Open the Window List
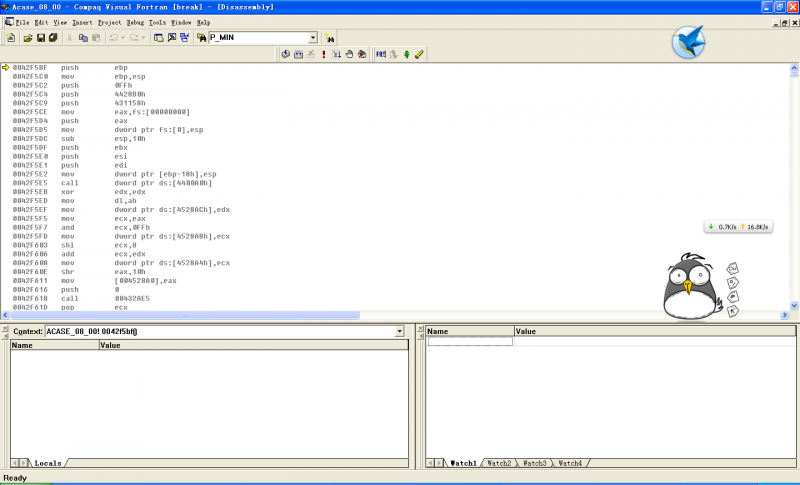 coord(184,38)
